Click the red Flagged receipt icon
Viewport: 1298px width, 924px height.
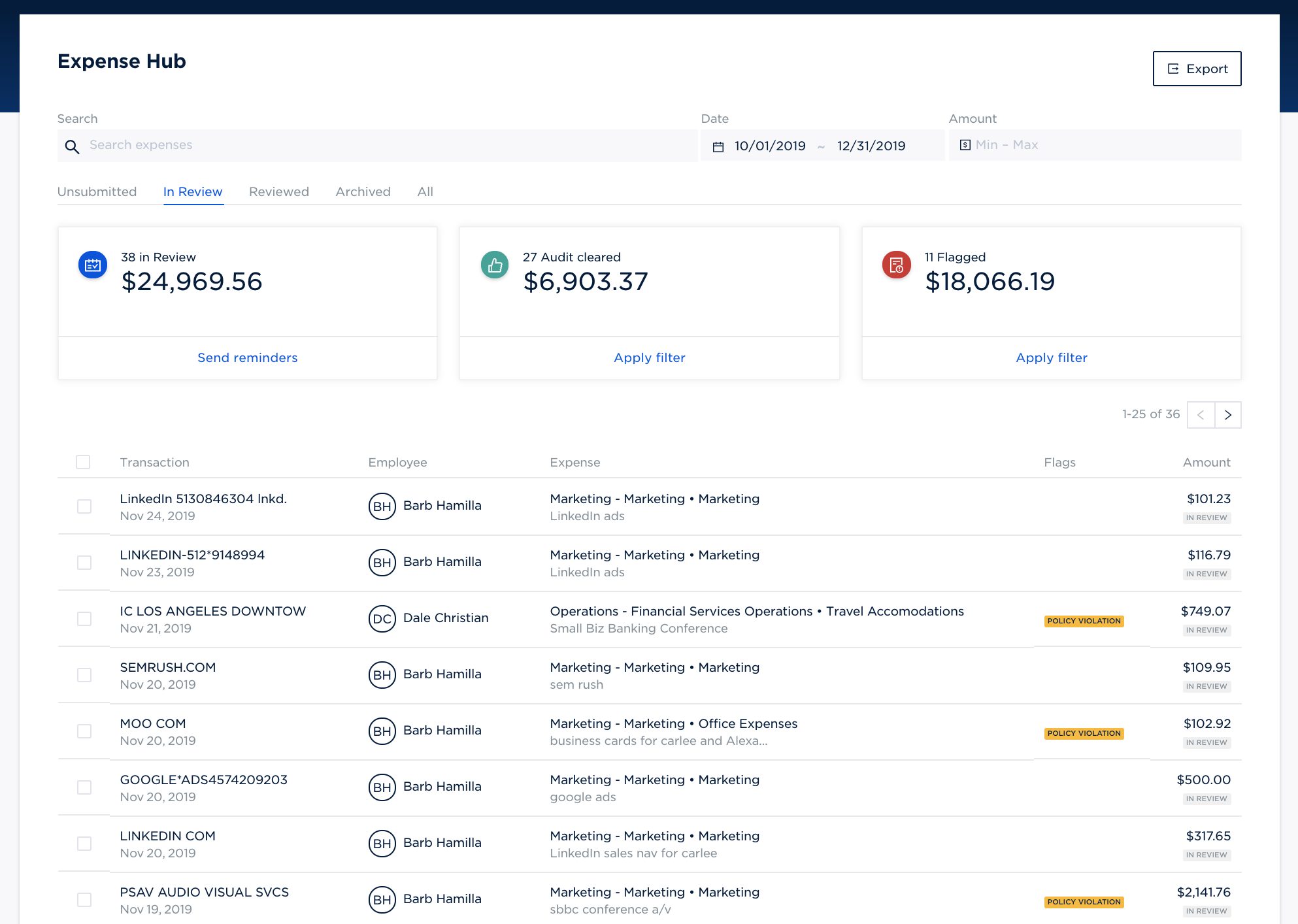click(896, 265)
